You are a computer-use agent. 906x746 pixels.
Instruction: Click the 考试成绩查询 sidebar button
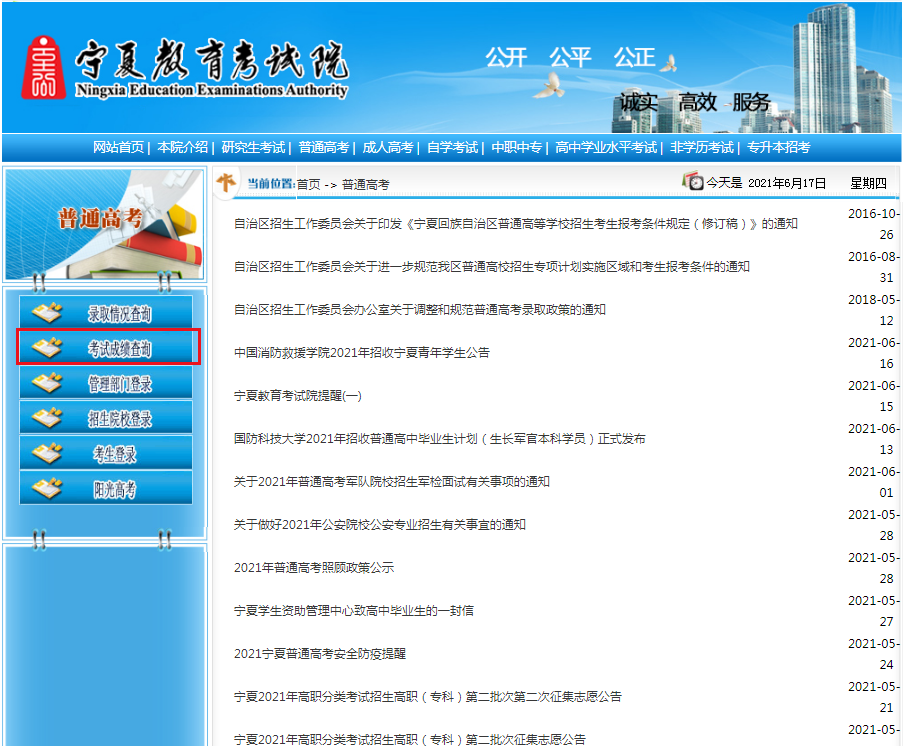pos(106,347)
